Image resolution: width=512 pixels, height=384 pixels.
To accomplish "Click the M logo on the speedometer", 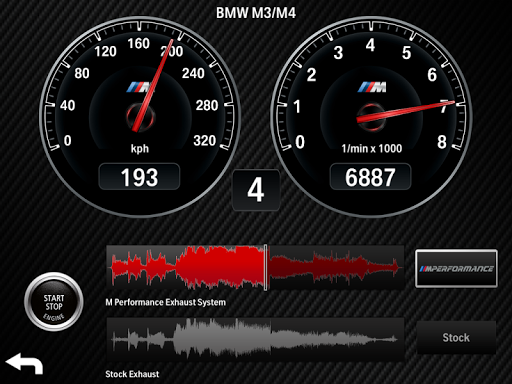I will tap(140, 87).
